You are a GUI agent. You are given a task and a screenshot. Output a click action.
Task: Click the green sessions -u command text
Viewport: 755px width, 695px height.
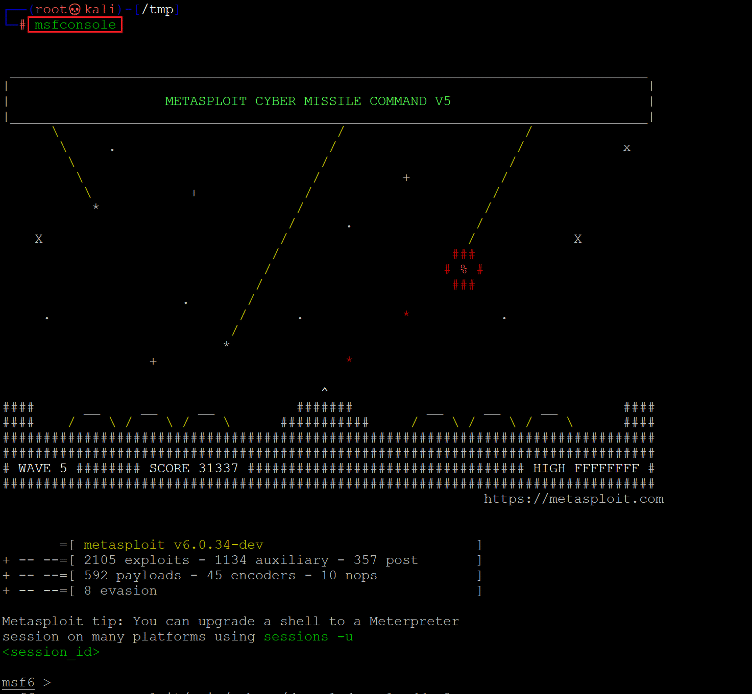[308, 636]
